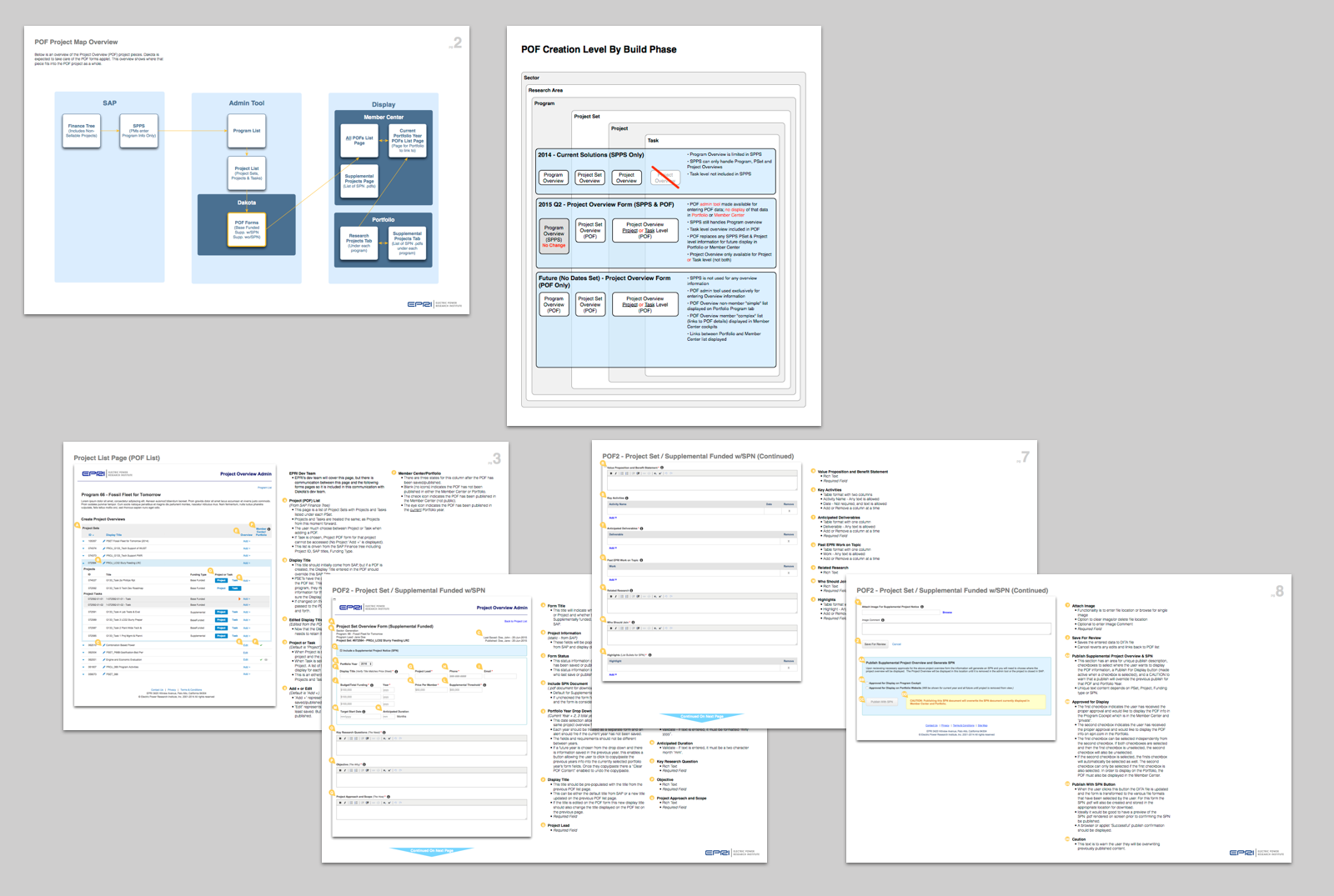Select the Program List box in Admin Tool

[x=247, y=131]
